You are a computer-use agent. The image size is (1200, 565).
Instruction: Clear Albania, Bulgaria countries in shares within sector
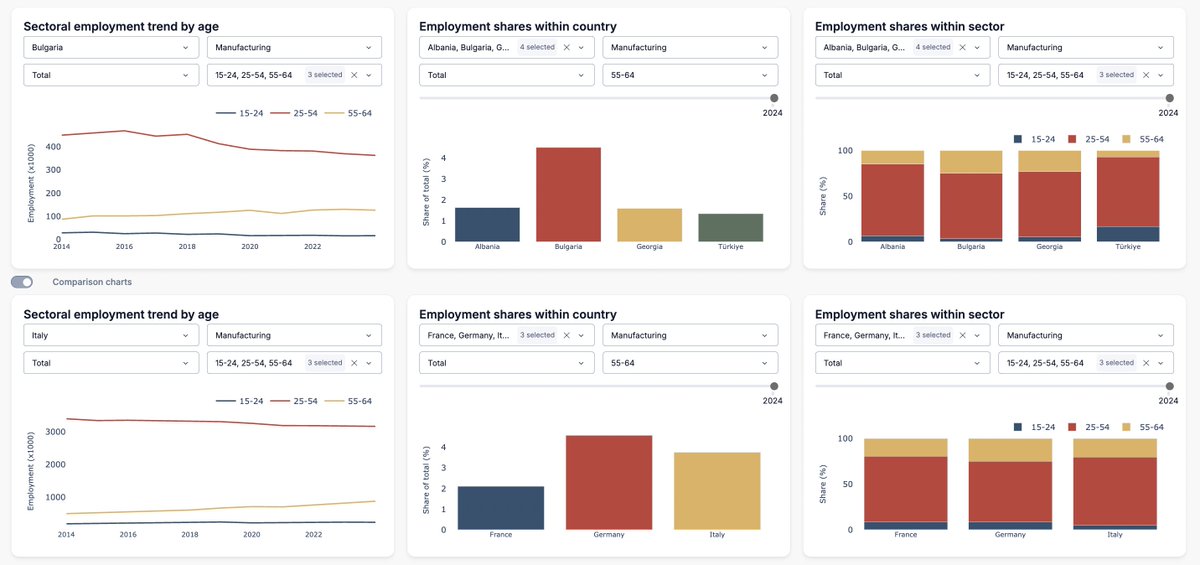(x=962, y=47)
